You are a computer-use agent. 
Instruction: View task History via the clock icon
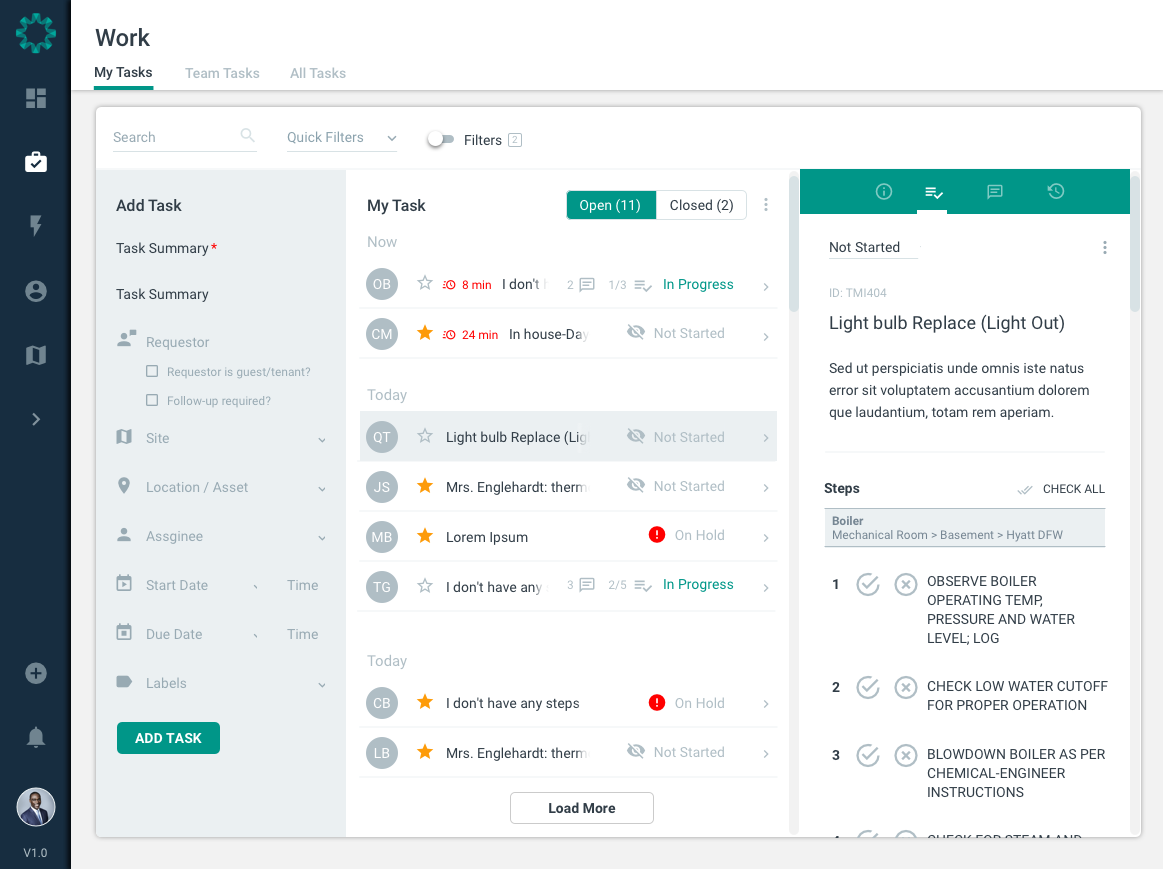click(x=1055, y=191)
